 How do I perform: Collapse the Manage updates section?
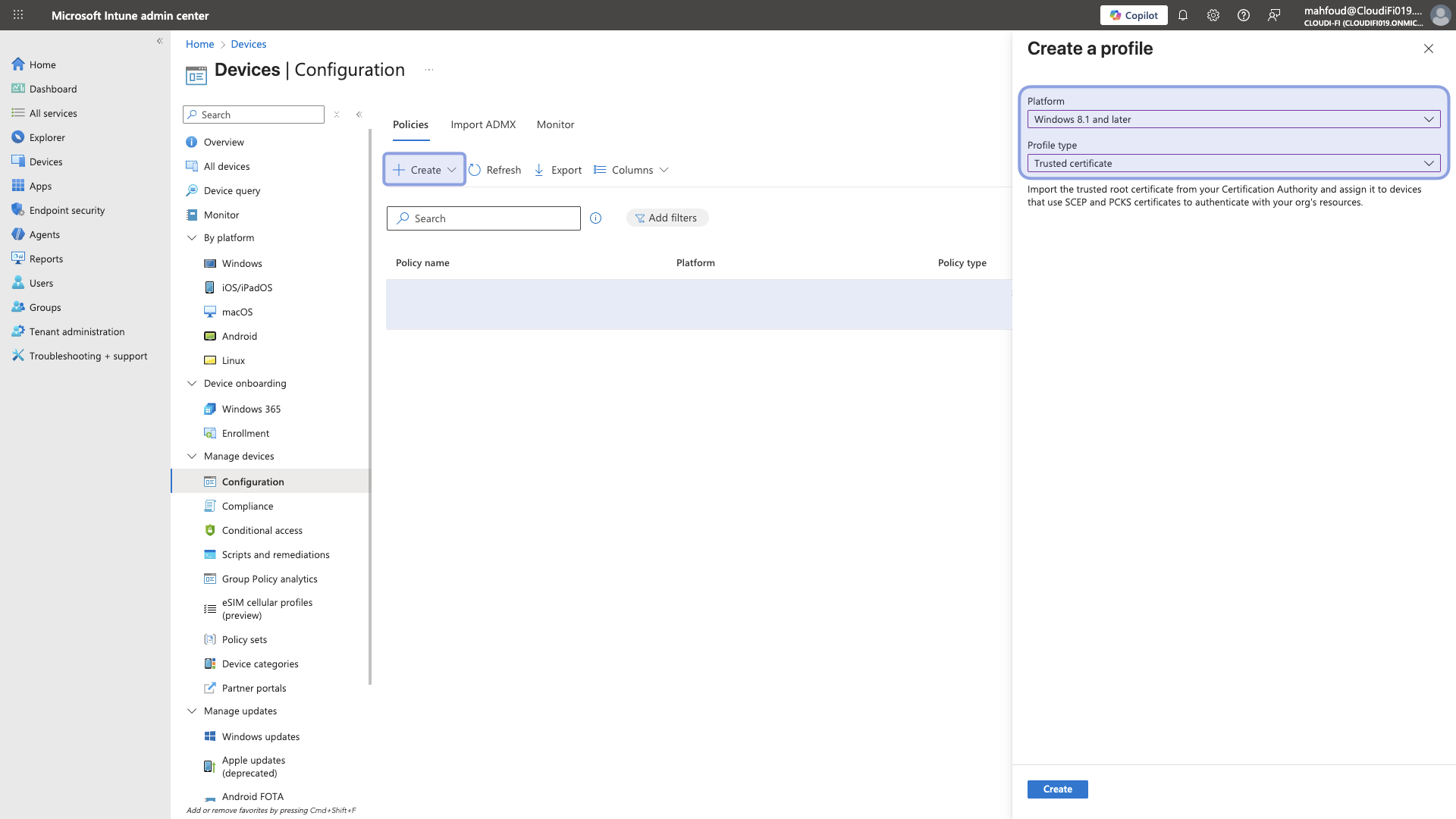193,711
